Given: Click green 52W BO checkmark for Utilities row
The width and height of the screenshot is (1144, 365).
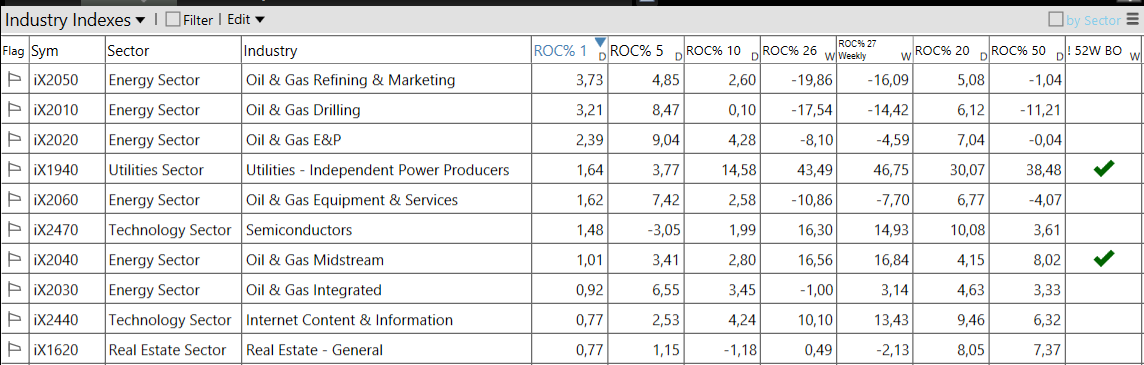Looking at the screenshot, I should click(1104, 169).
